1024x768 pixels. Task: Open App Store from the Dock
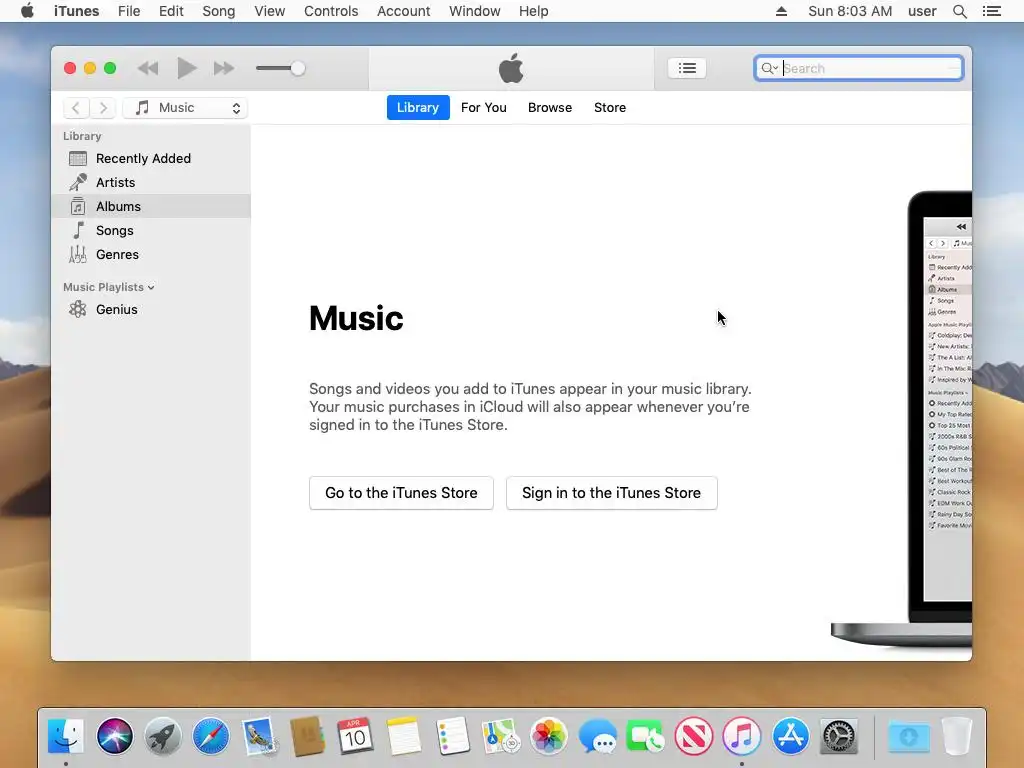790,736
